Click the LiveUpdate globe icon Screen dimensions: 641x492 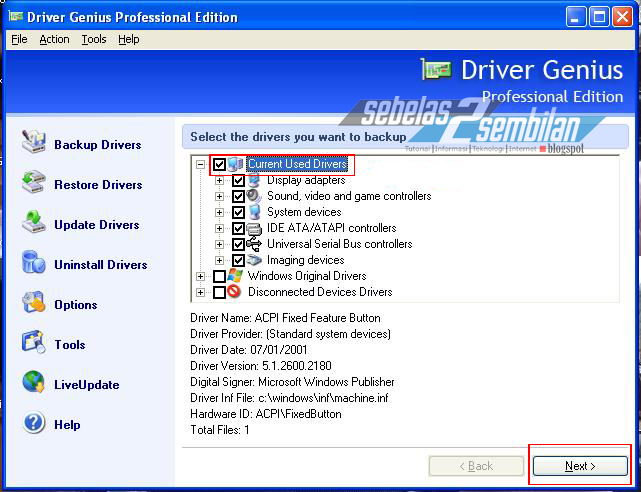coord(34,382)
